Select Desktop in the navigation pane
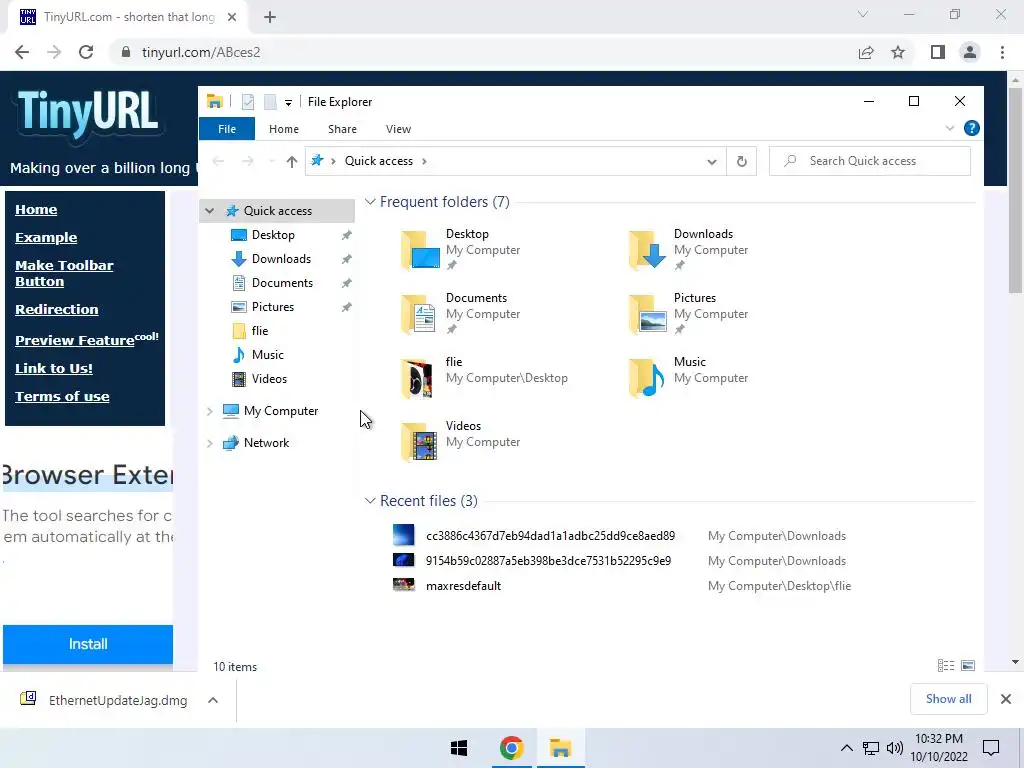1024x768 pixels. tap(273, 235)
